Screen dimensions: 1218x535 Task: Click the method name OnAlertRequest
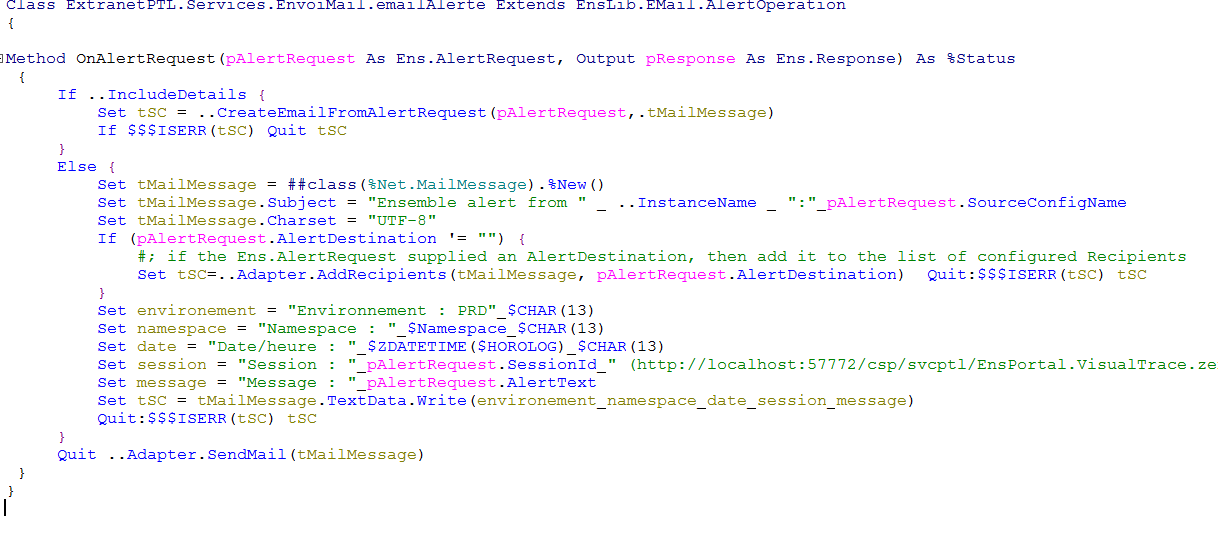[x=146, y=59]
